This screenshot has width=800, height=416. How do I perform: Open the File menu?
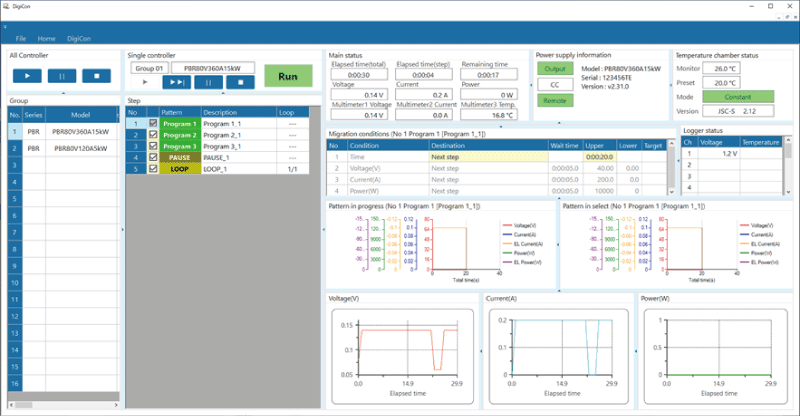point(21,37)
